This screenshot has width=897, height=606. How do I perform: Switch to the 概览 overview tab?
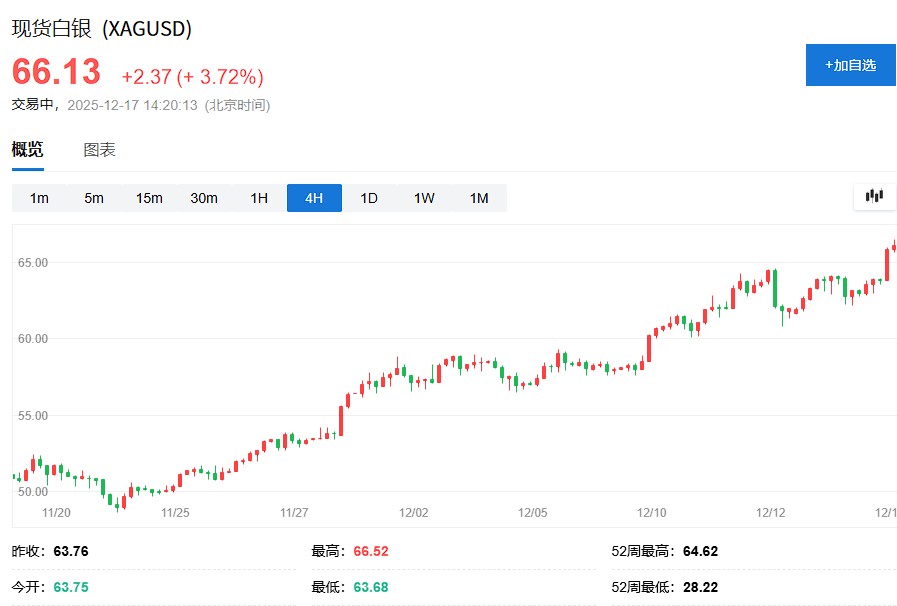coord(28,150)
